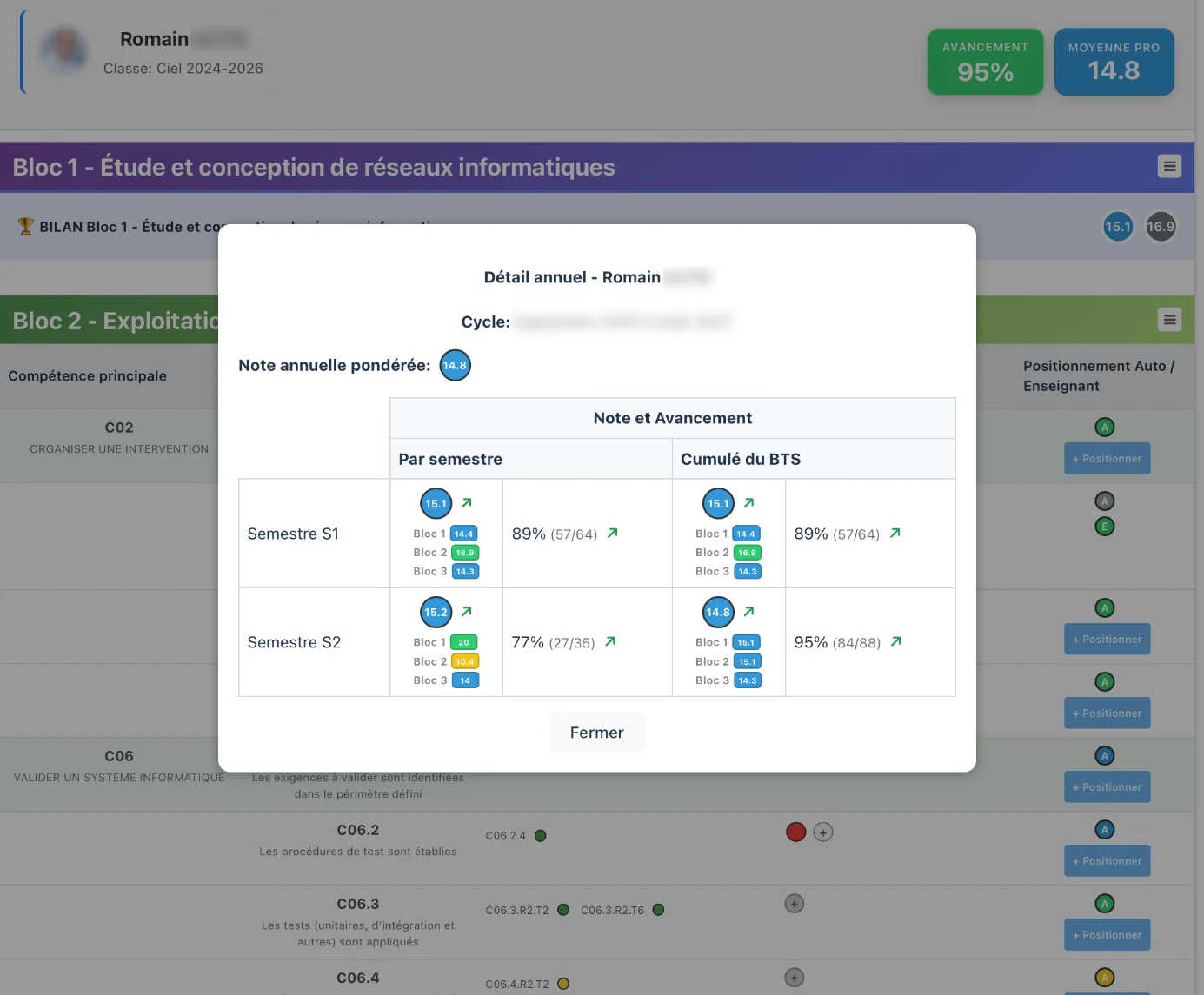Click the Positionner button in C06.2 row
1204x995 pixels.
[x=1107, y=860]
